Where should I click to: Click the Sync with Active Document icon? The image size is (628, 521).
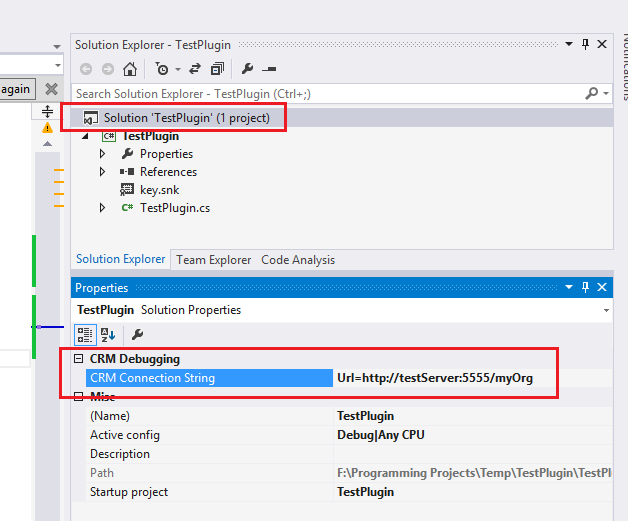pyautogui.click(x=193, y=69)
